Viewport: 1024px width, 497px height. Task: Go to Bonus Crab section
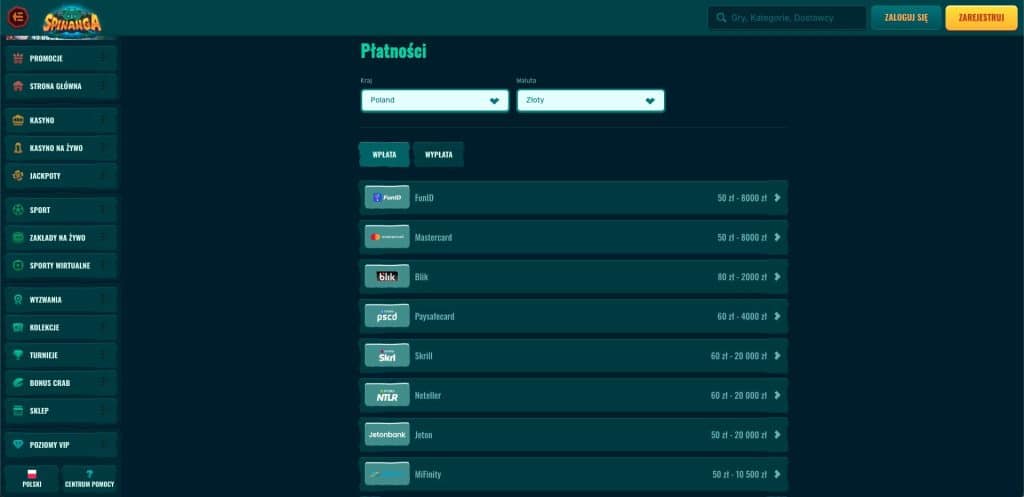pyautogui.click(x=61, y=383)
